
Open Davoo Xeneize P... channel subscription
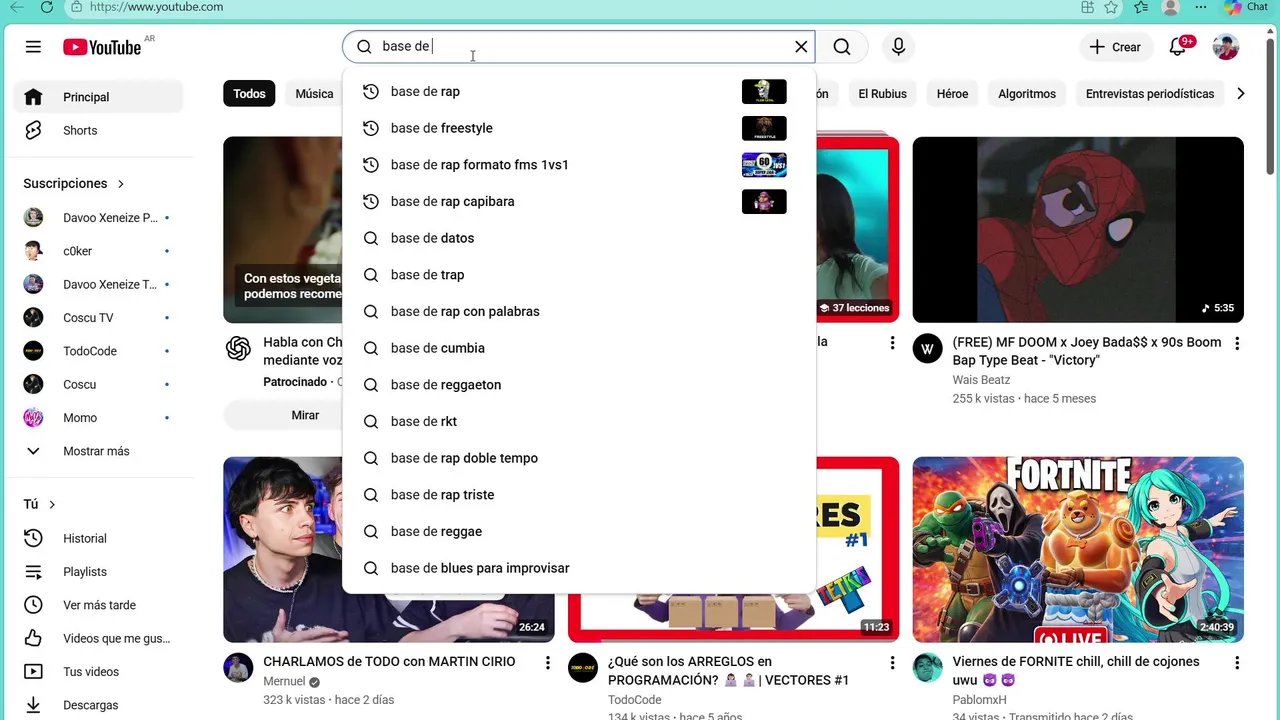[98, 217]
